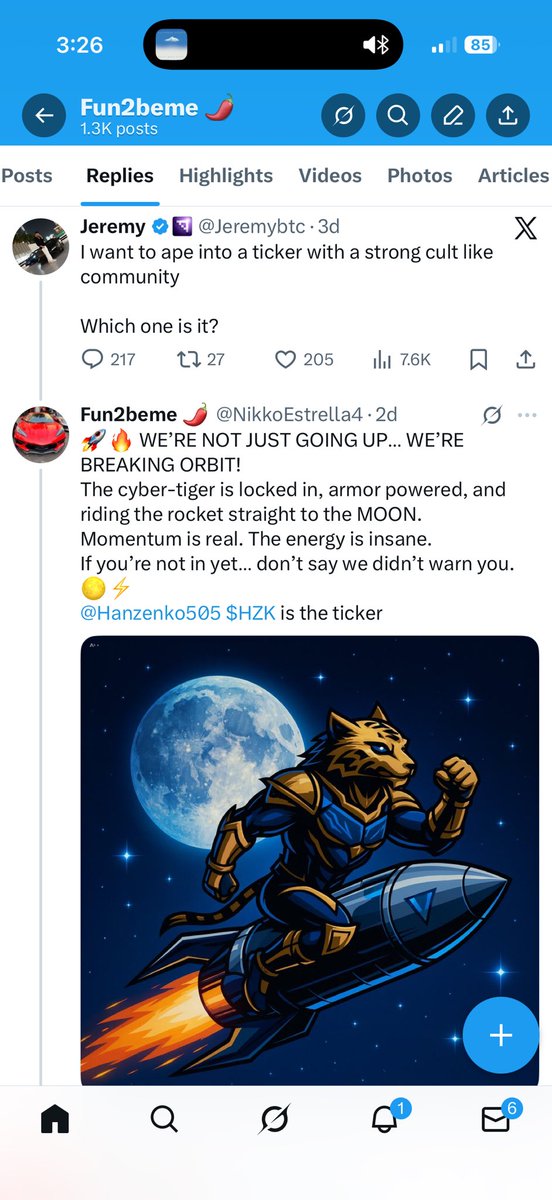Image resolution: width=552 pixels, height=1200 pixels.
Task: Bookmark Jeremy's post
Action: pyautogui.click(x=479, y=359)
